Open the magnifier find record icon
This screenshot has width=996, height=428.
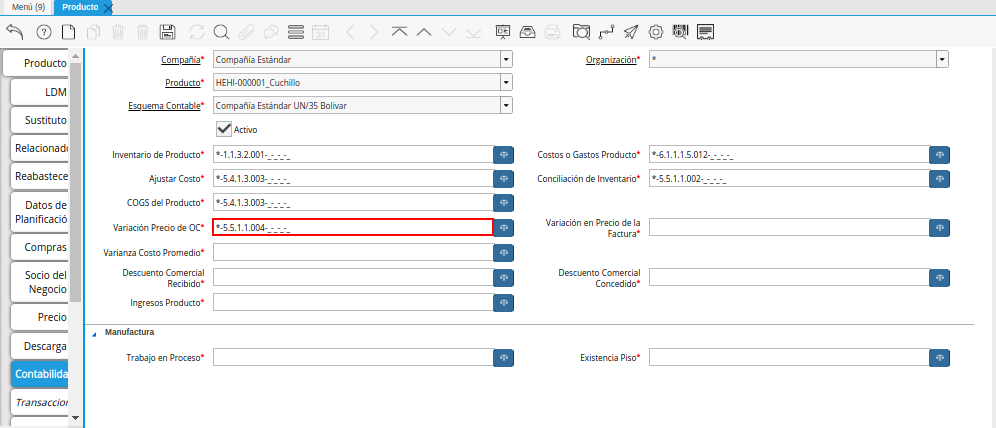tap(221, 32)
